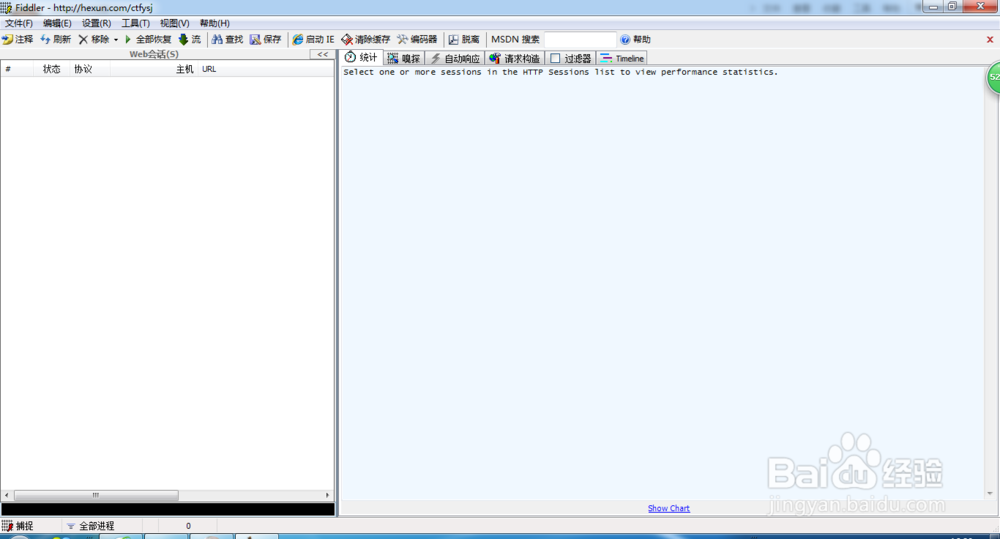Open the 全部进程 process filter in status bar

click(91, 526)
